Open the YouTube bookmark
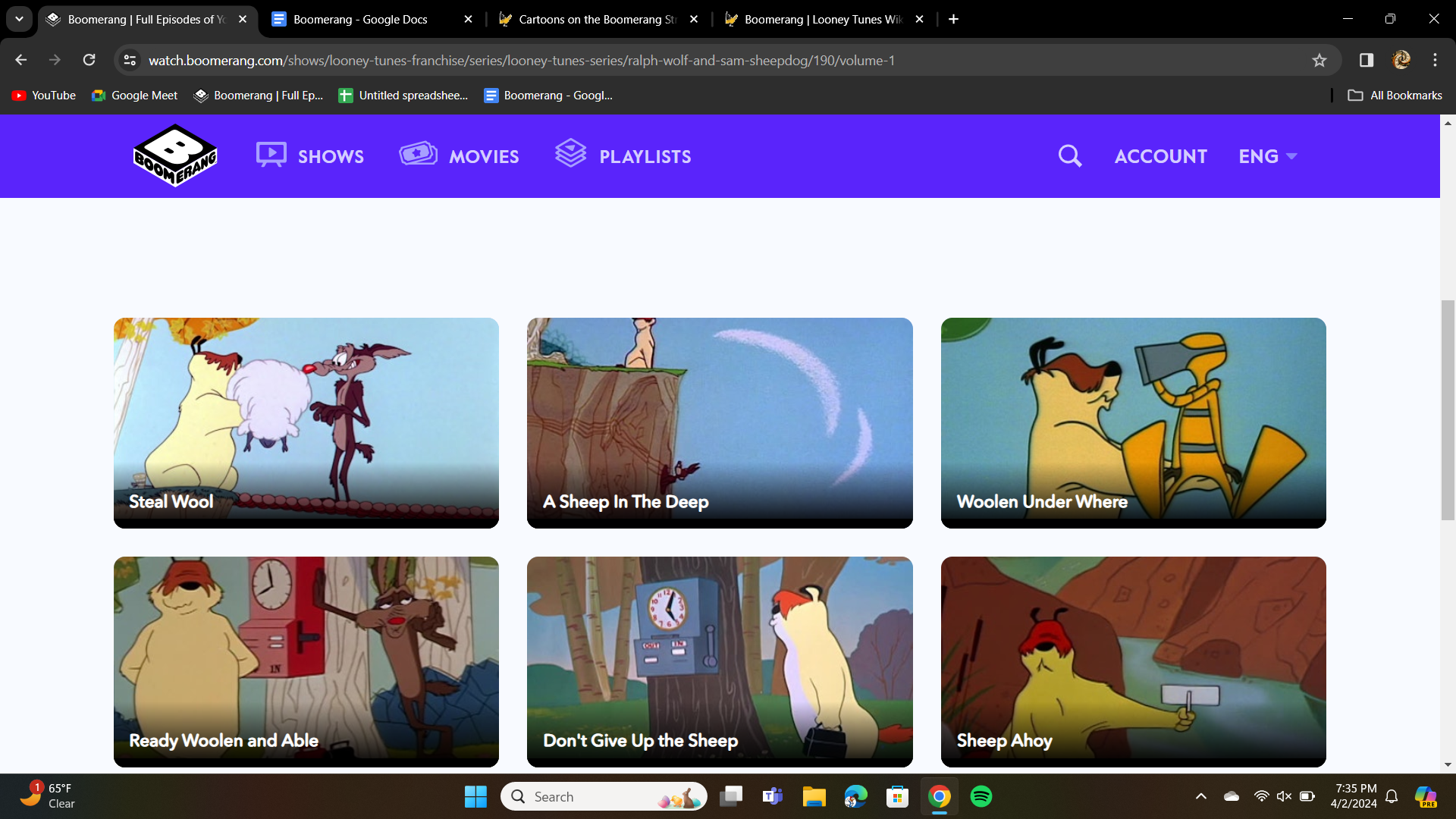Screen dimensions: 1456x819 pos(44,96)
